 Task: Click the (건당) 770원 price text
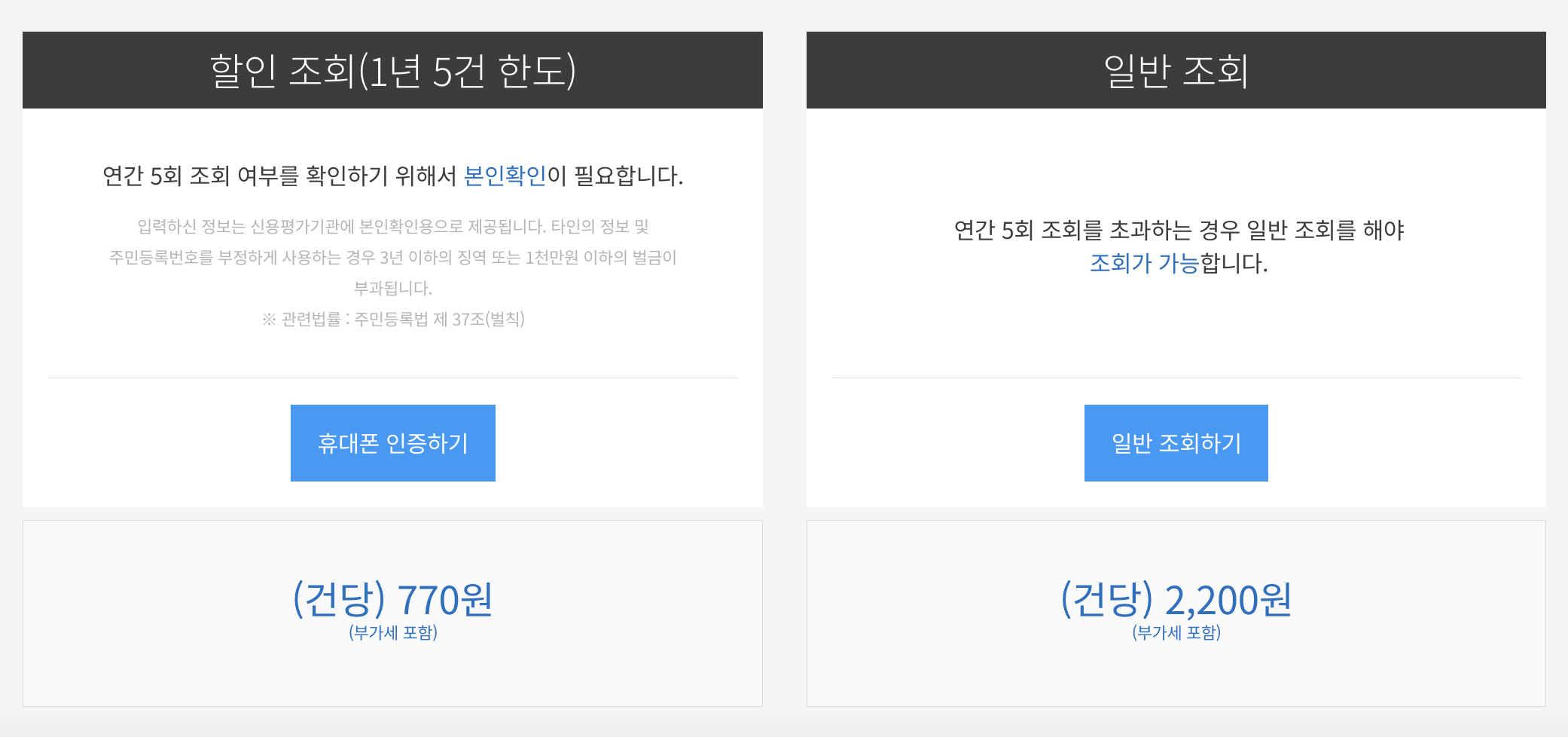(x=392, y=599)
